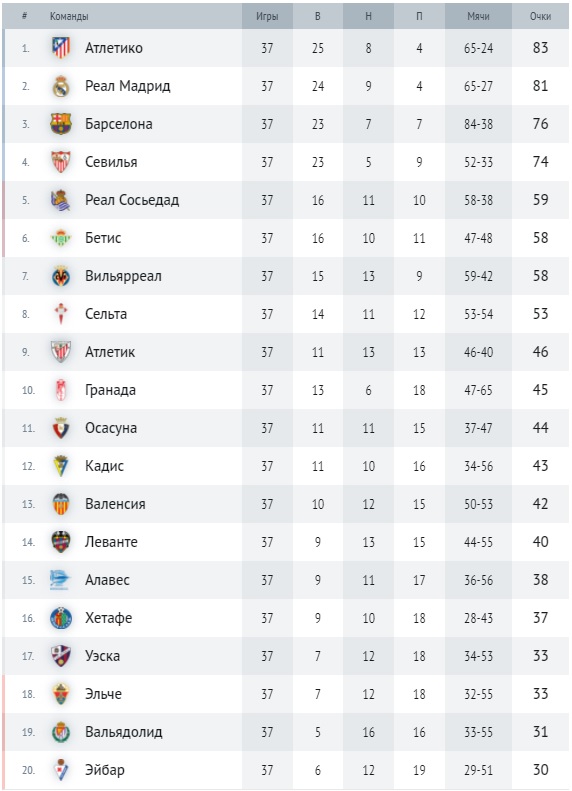Screen dimensions: 572x791
Task: Click the Barcelona crest icon
Action: coord(61,124)
